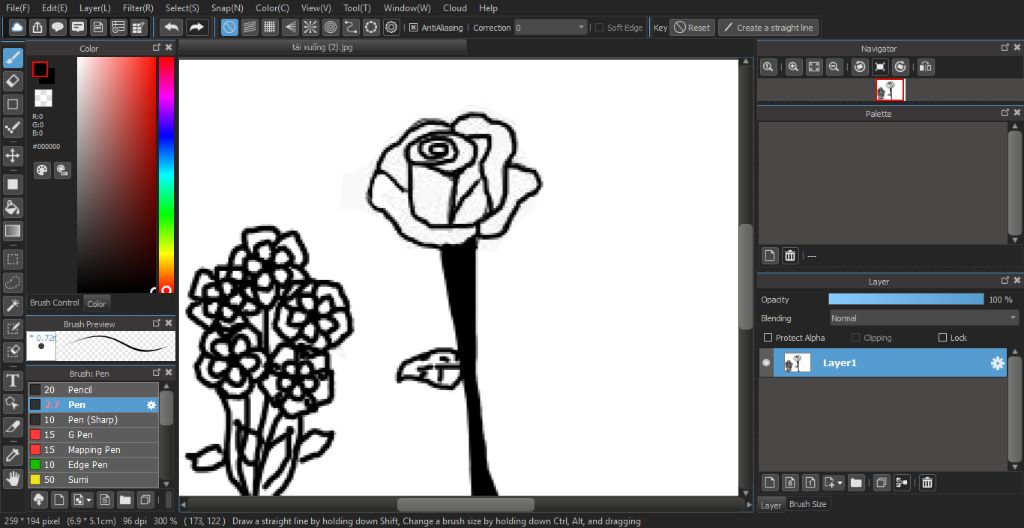Select the Gradient tool

(x=12, y=231)
